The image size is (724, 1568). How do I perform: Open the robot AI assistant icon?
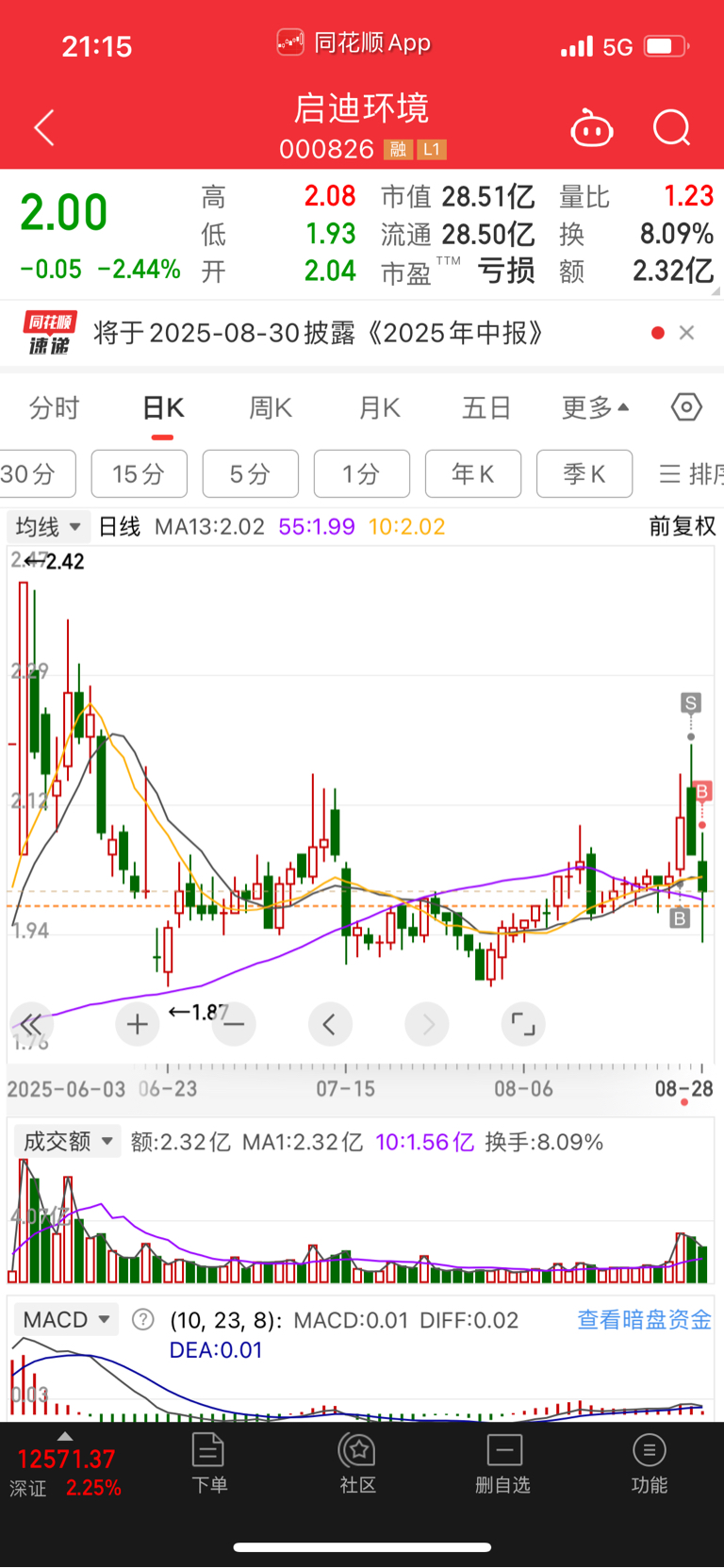(592, 128)
